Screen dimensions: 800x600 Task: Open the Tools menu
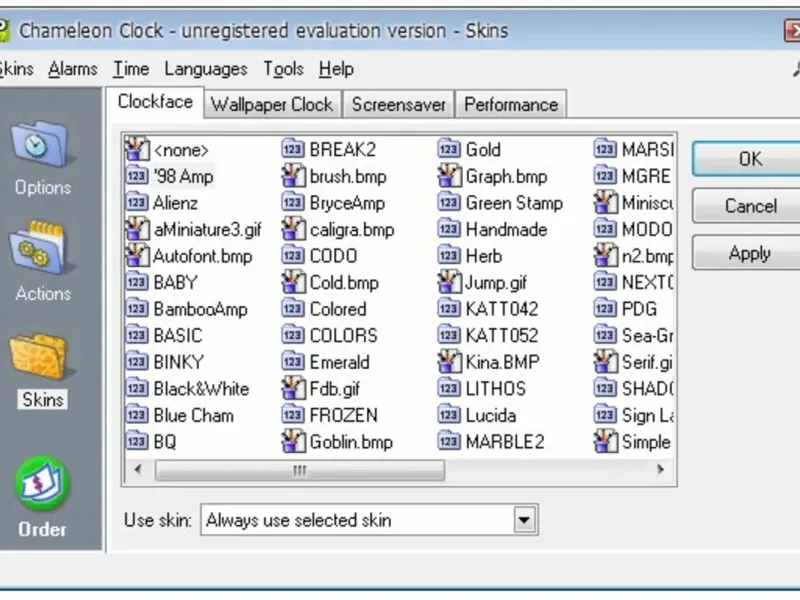tap(284, 69)
